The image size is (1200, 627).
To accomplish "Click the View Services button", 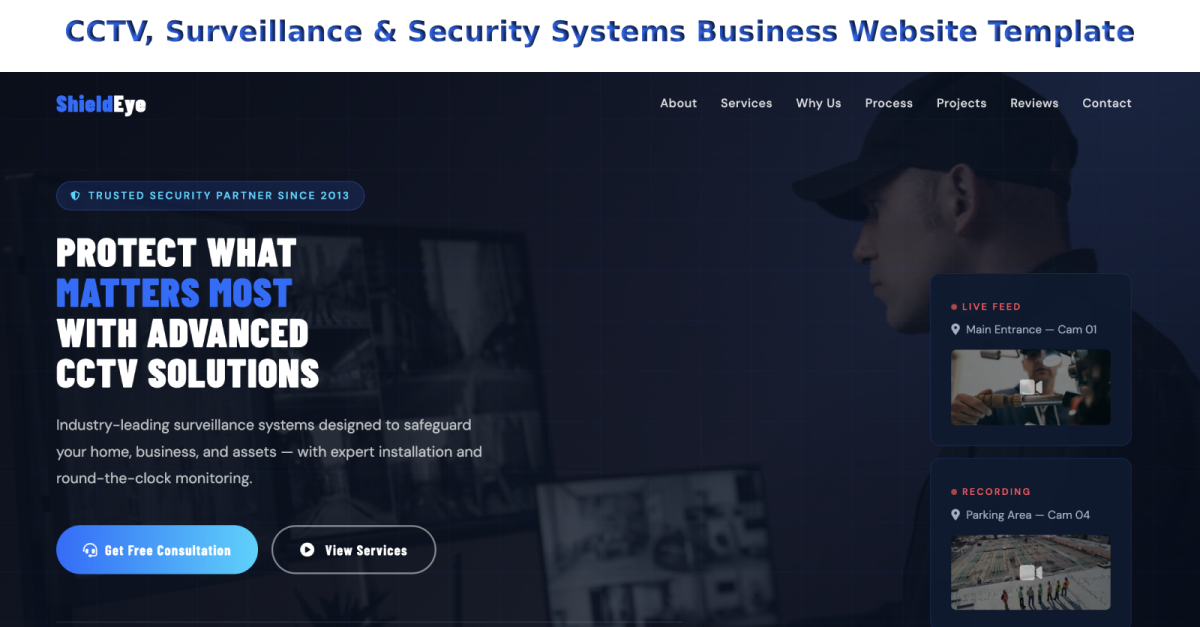I will pos(354,550).
